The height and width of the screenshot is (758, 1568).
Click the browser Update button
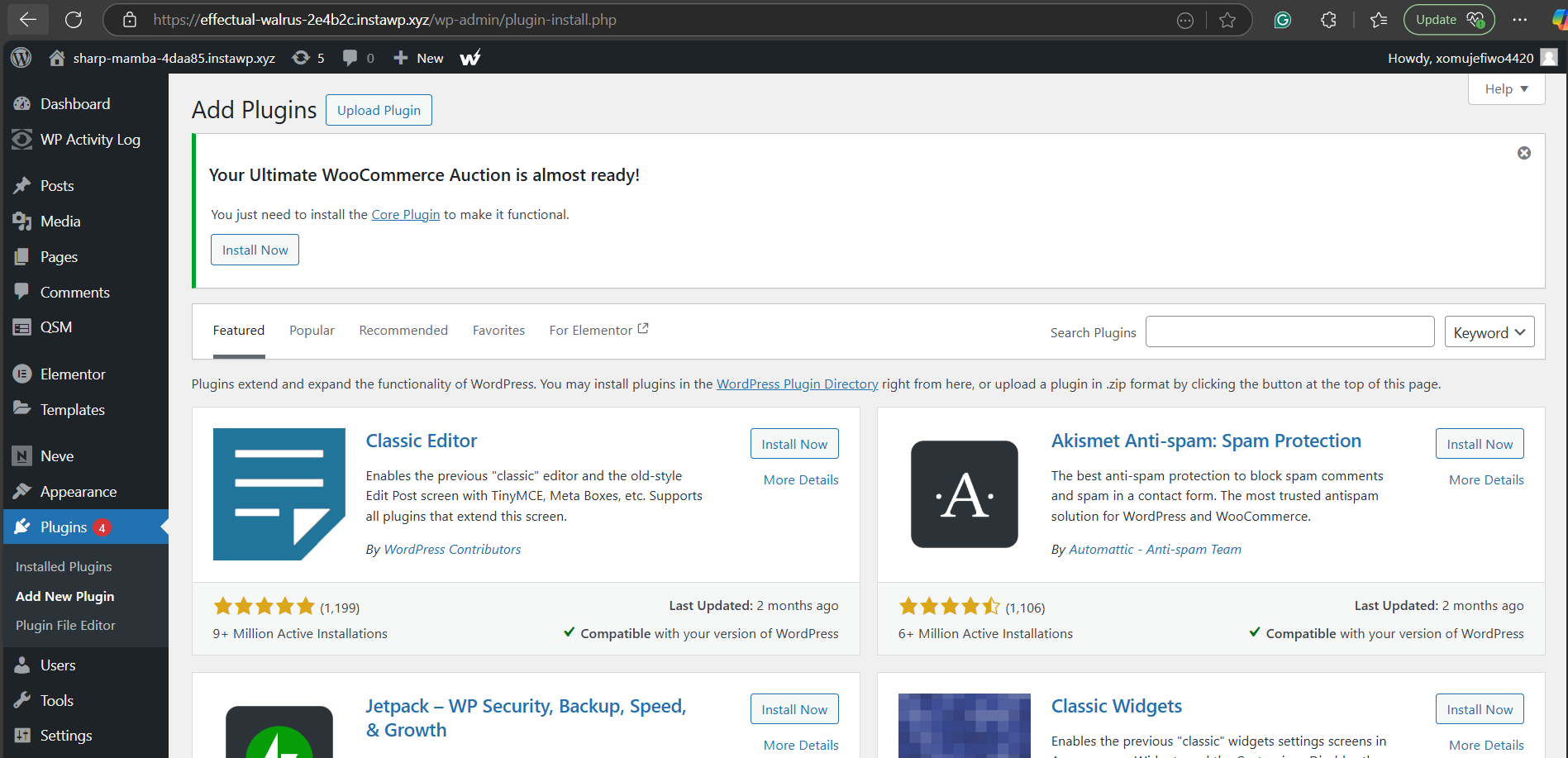click(x=1449, y=20)
